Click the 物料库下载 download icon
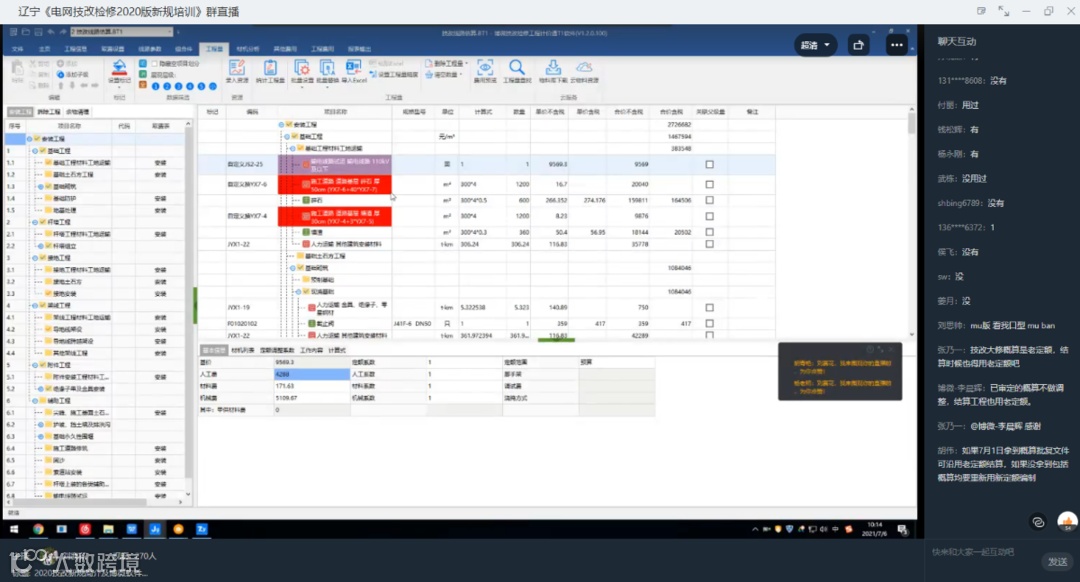This screenshot has height=582, width=1080. (553, 67)
